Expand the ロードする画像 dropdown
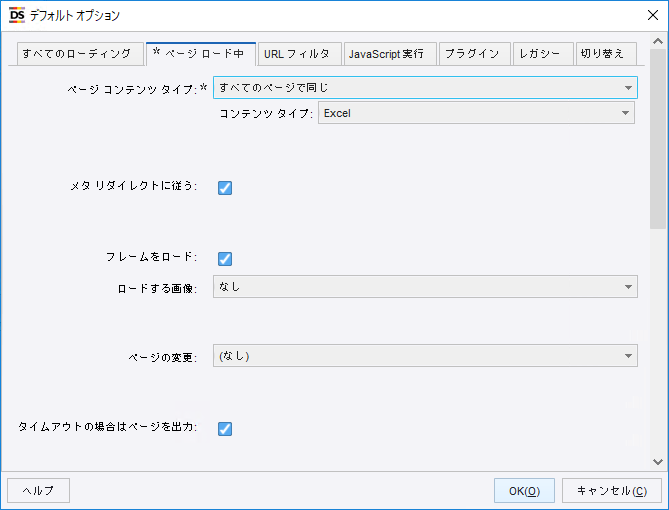This screenshot has height=510, width=669. (425, 286)
